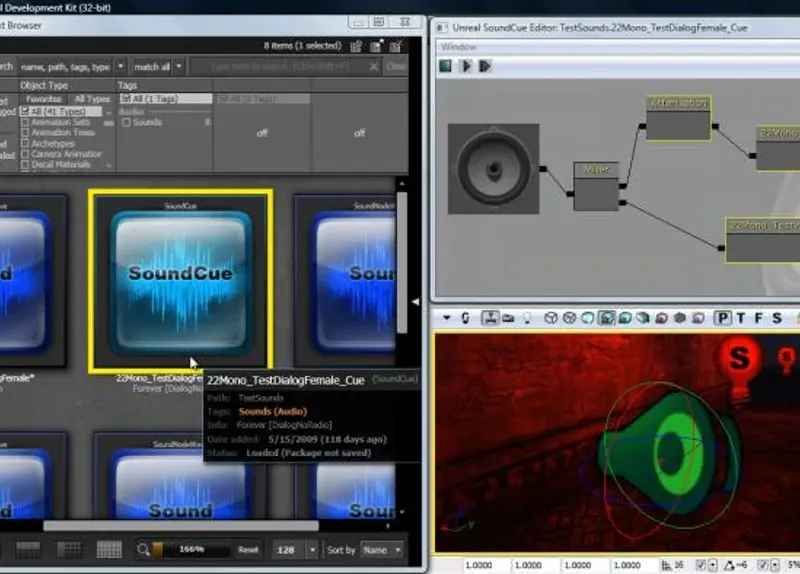
Task: Clear the search field with X
Action: click(373, 66)
